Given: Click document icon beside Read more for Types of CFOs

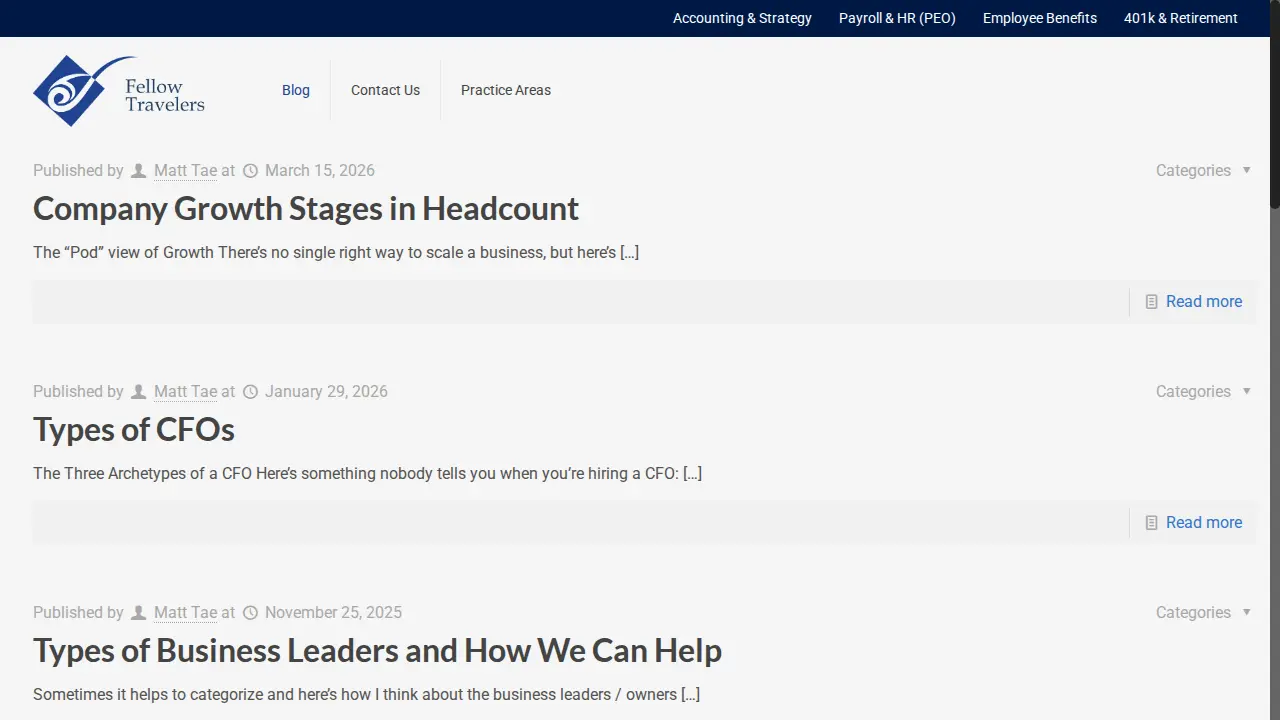Looking at the screenshot, I should click(1152, 523).
